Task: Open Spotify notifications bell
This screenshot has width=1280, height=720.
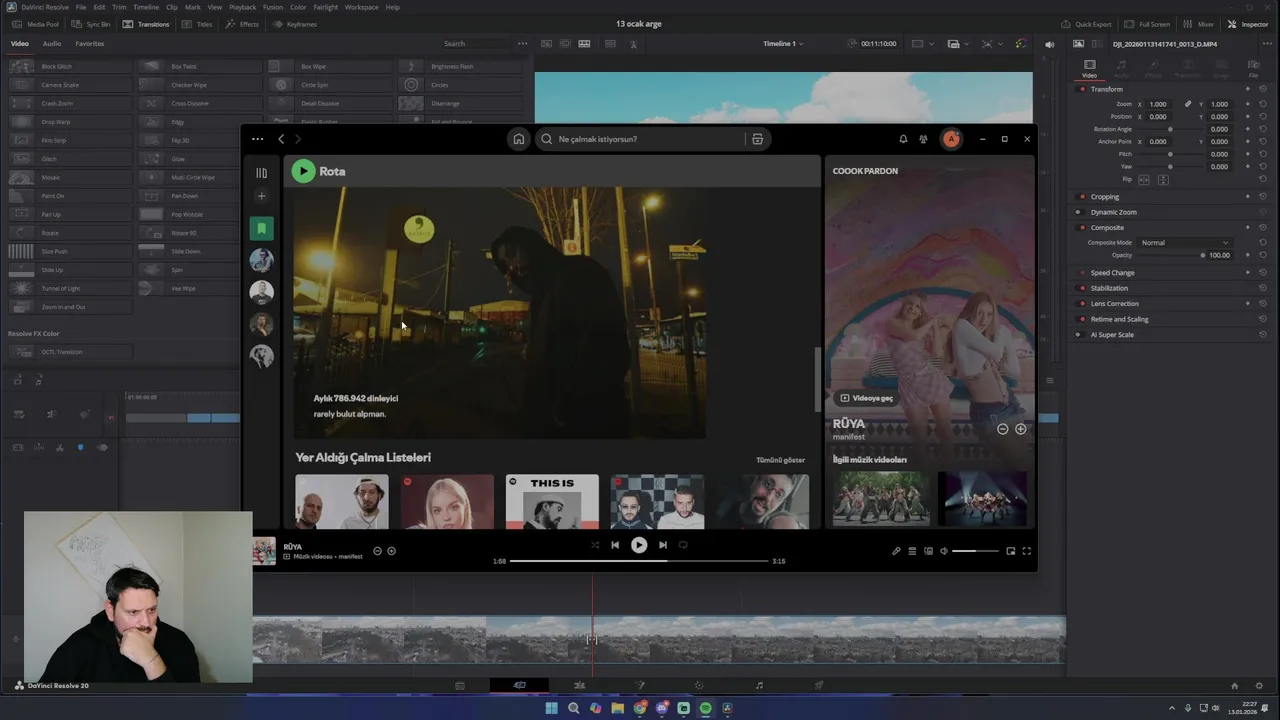Action: tap(903, 139)
